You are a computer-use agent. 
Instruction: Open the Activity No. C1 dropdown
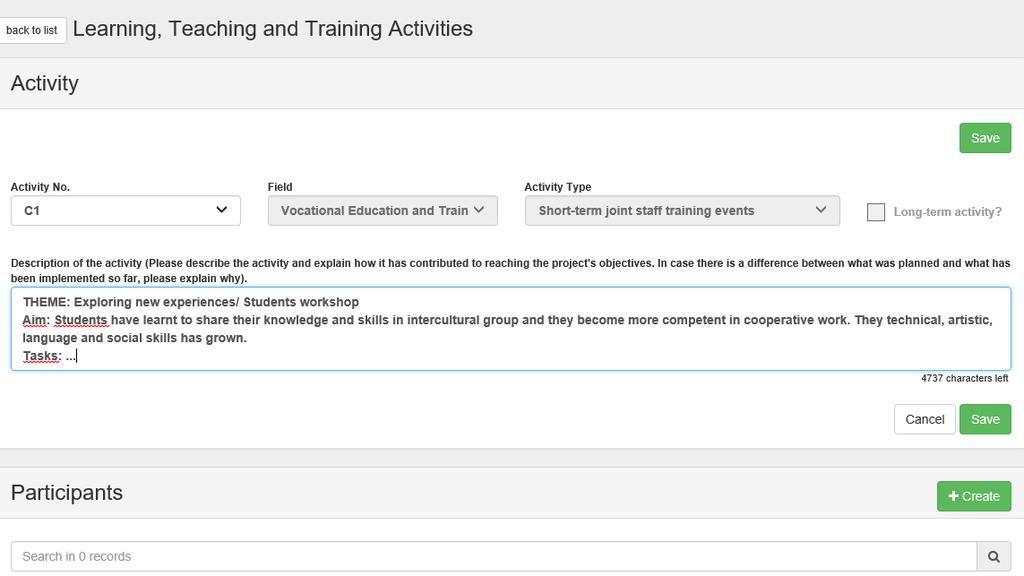(125, 210)
